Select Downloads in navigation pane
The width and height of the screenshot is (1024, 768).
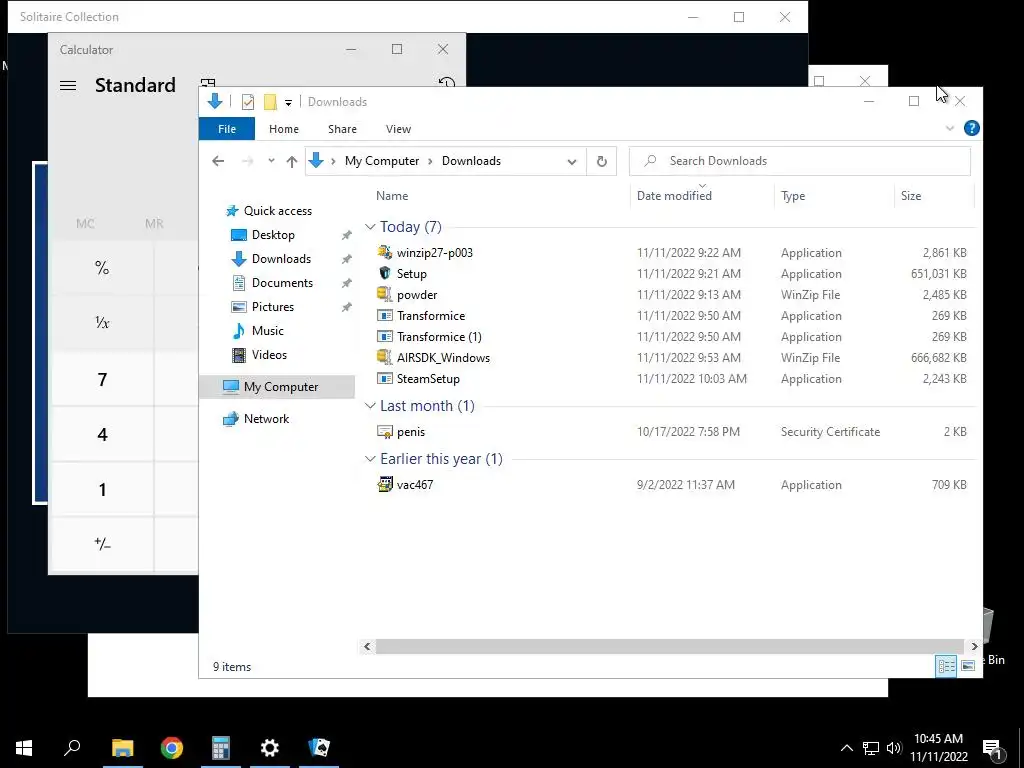pos(281,259)
